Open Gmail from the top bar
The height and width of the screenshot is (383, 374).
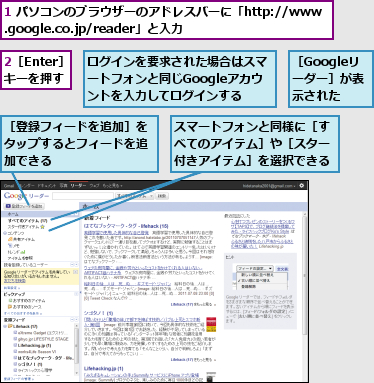[9, 186]
